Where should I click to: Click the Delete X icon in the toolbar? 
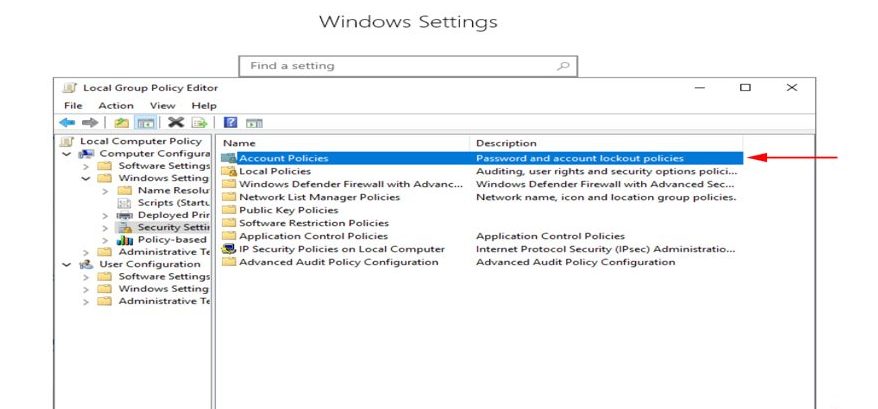[176, 122]
